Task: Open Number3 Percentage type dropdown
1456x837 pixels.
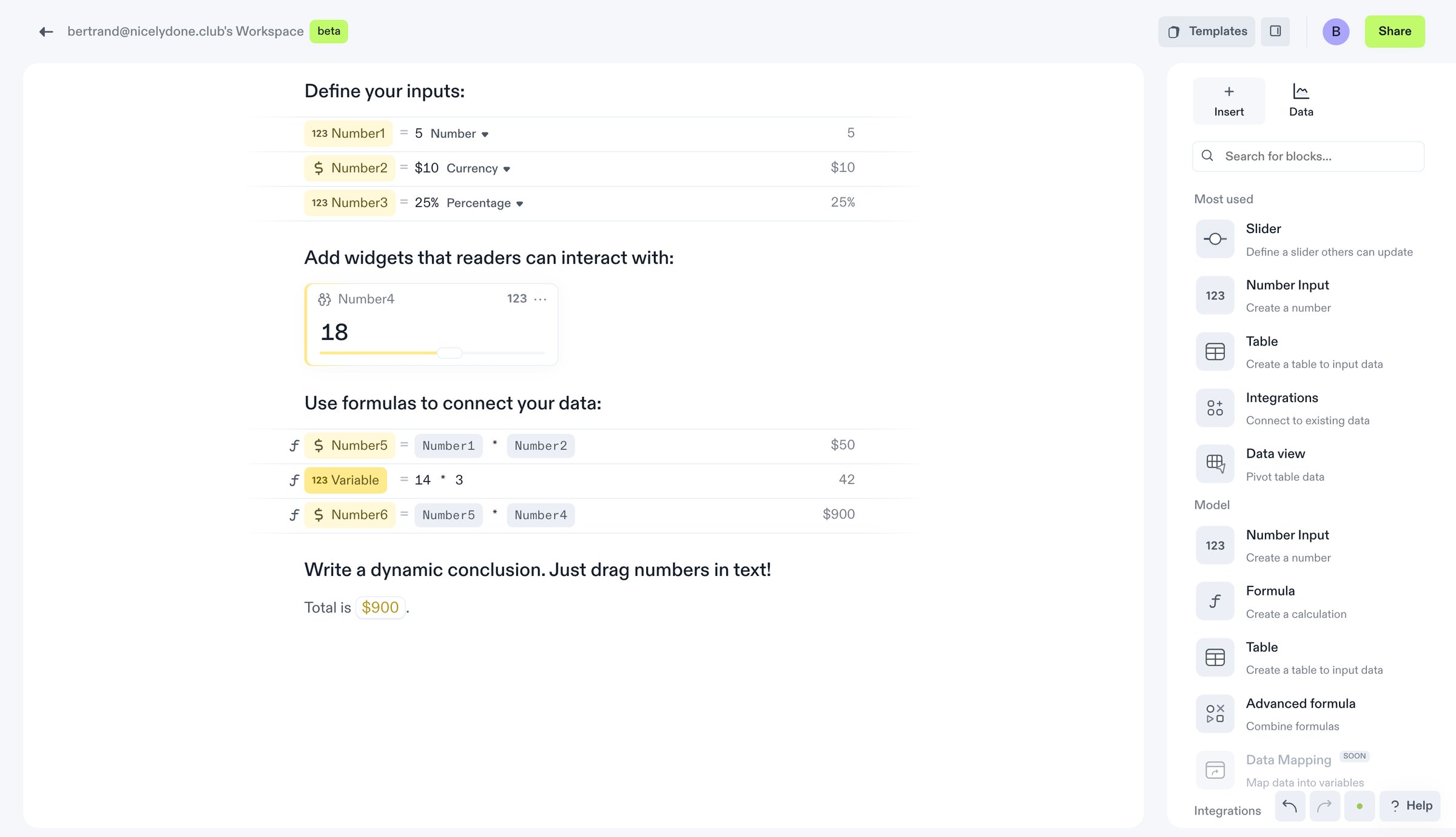Action: [x=485, y=203]
